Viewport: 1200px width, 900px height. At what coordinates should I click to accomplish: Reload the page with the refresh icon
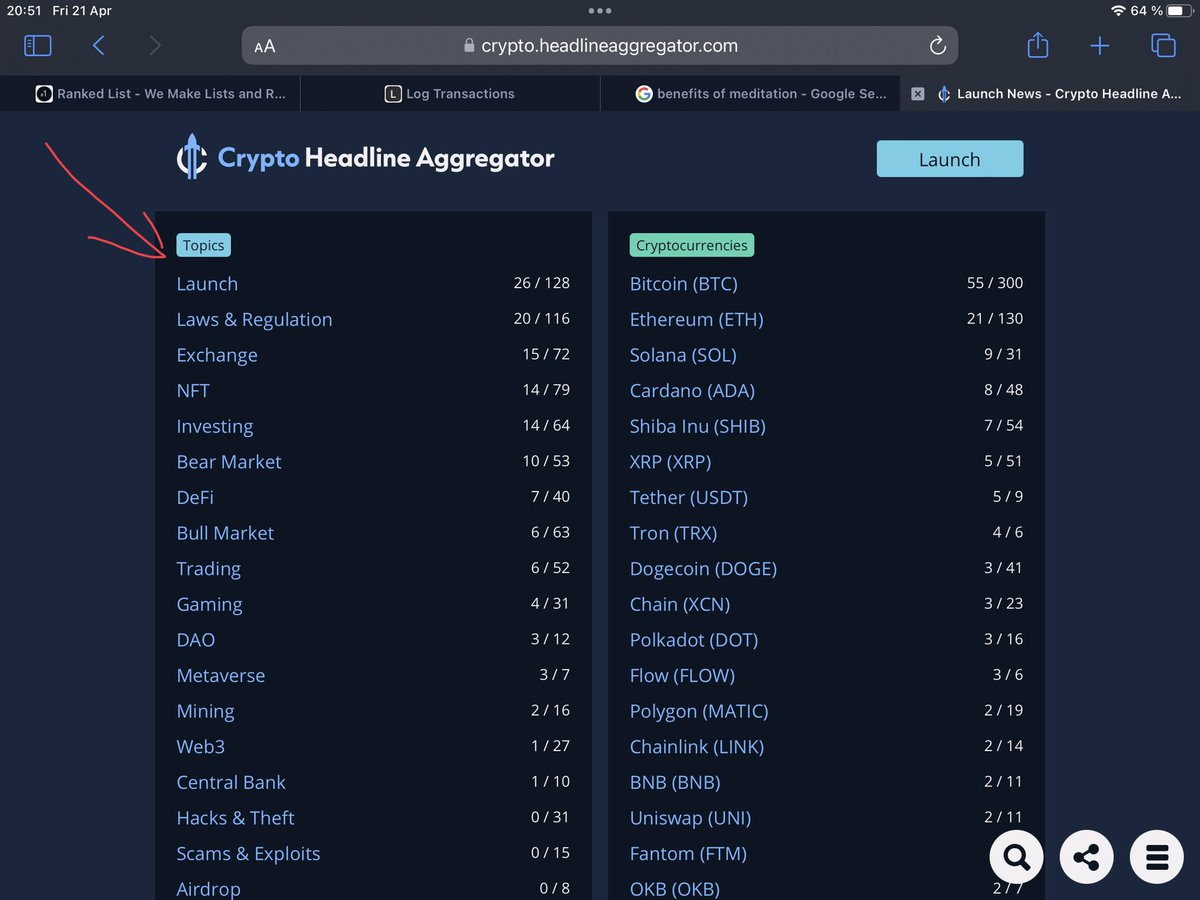click(937, 46)
